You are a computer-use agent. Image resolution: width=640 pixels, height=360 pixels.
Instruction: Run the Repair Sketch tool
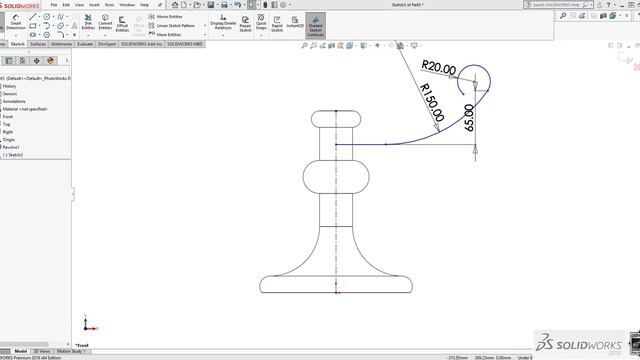pos(245,24)
